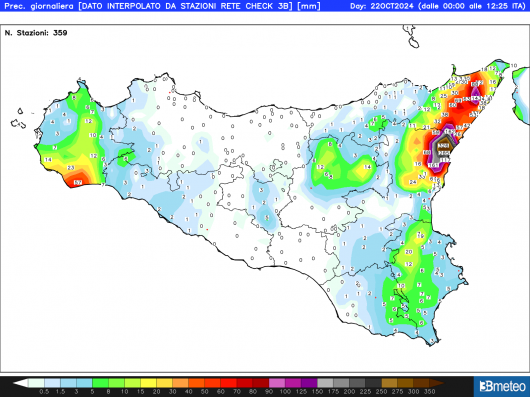Click the station reading 161 on map

tap(433, 165)
